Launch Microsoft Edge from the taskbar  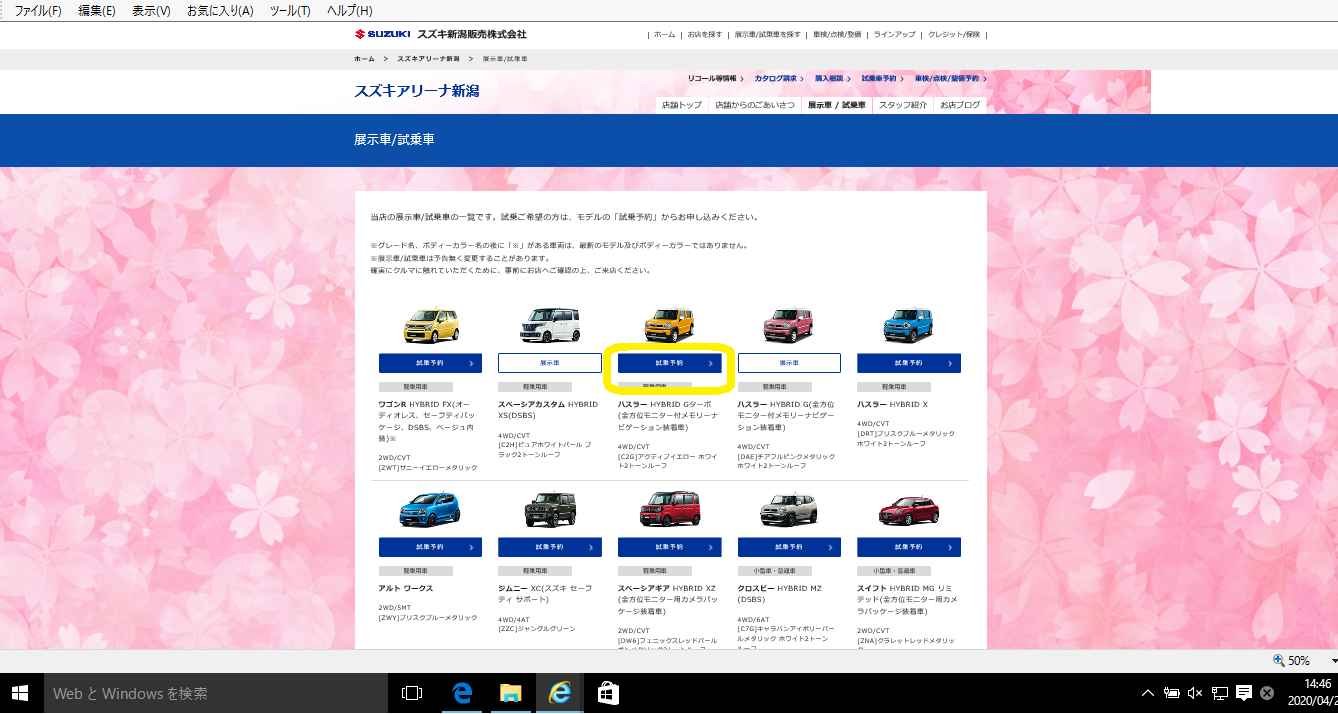click(462, 692)
